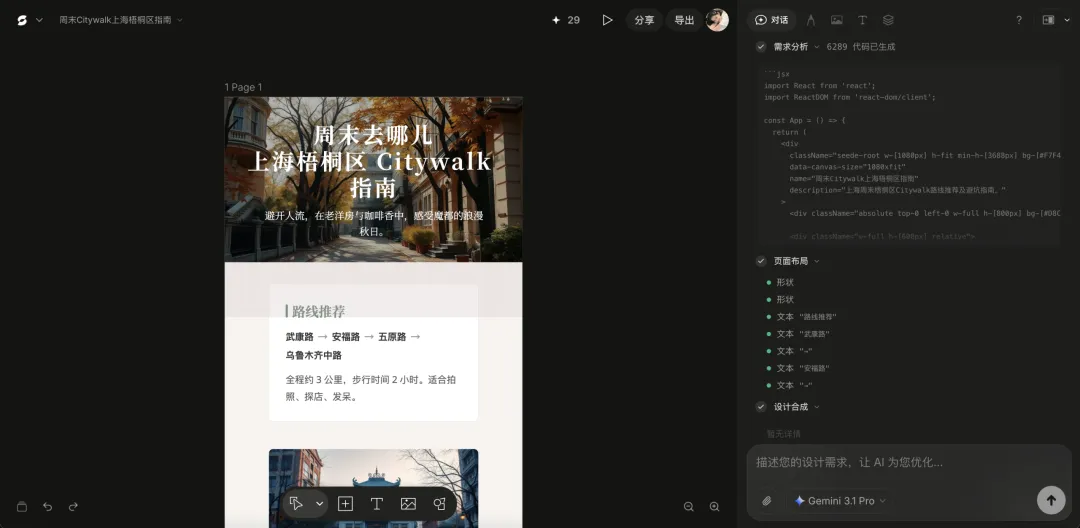Click the 乌鲁木齐中路 text on canvas
Viewport: 1080px width, 528px height.
point(314,355)
